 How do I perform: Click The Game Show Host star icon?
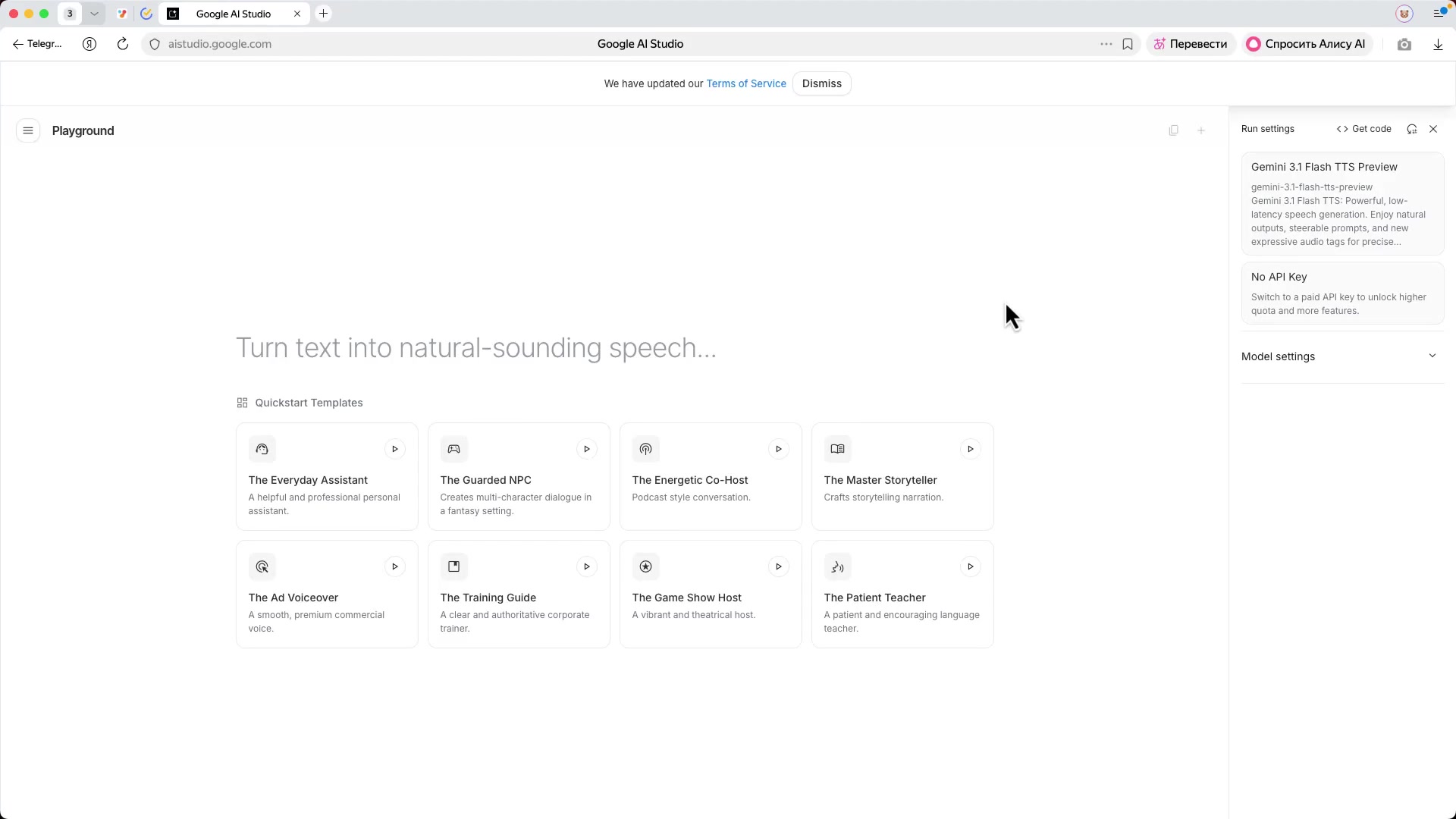[646, 566]
